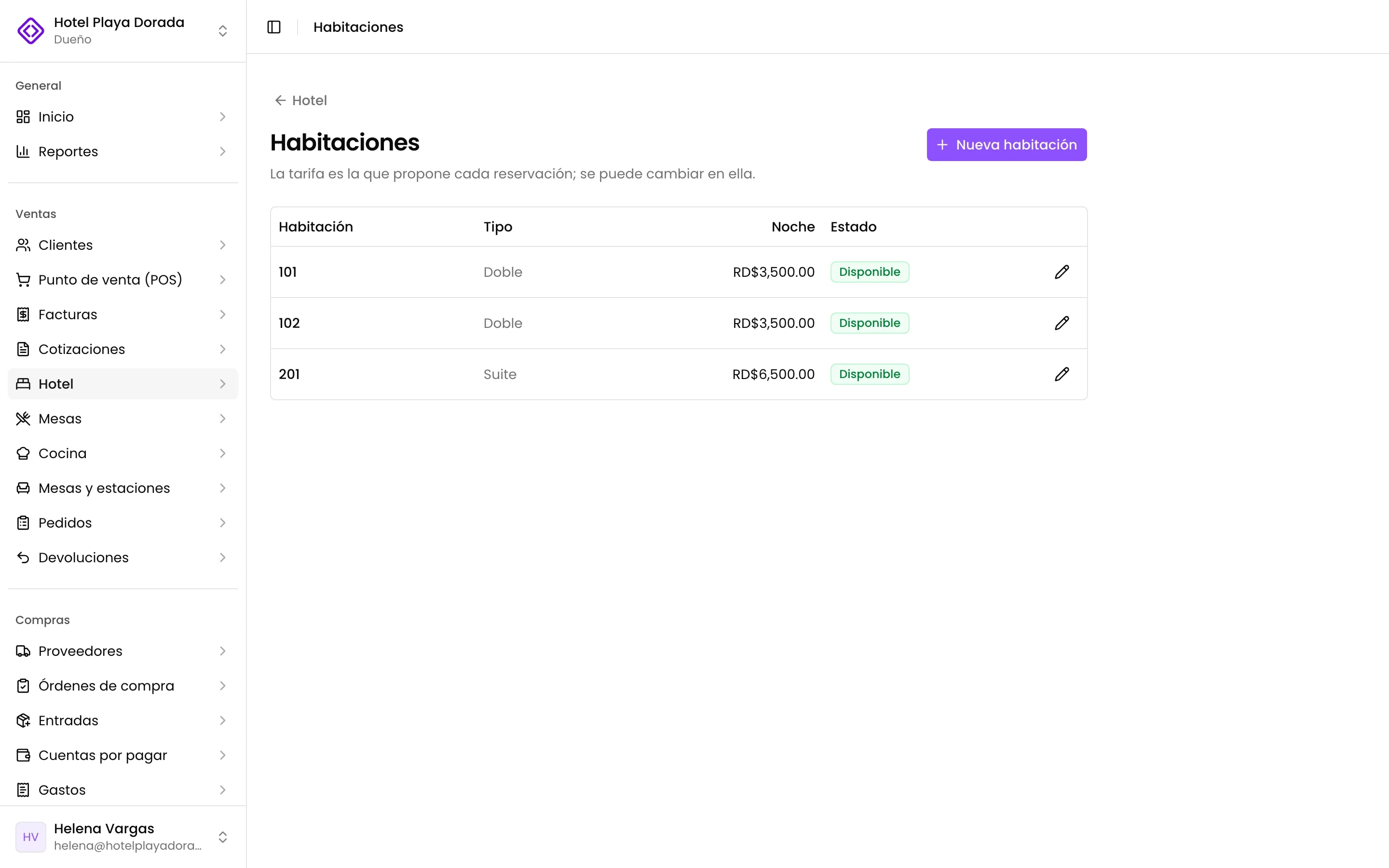Go back via the Hotel link
Image resolution: width=1389 pixels, height=868 pixels.
point(301,100)
